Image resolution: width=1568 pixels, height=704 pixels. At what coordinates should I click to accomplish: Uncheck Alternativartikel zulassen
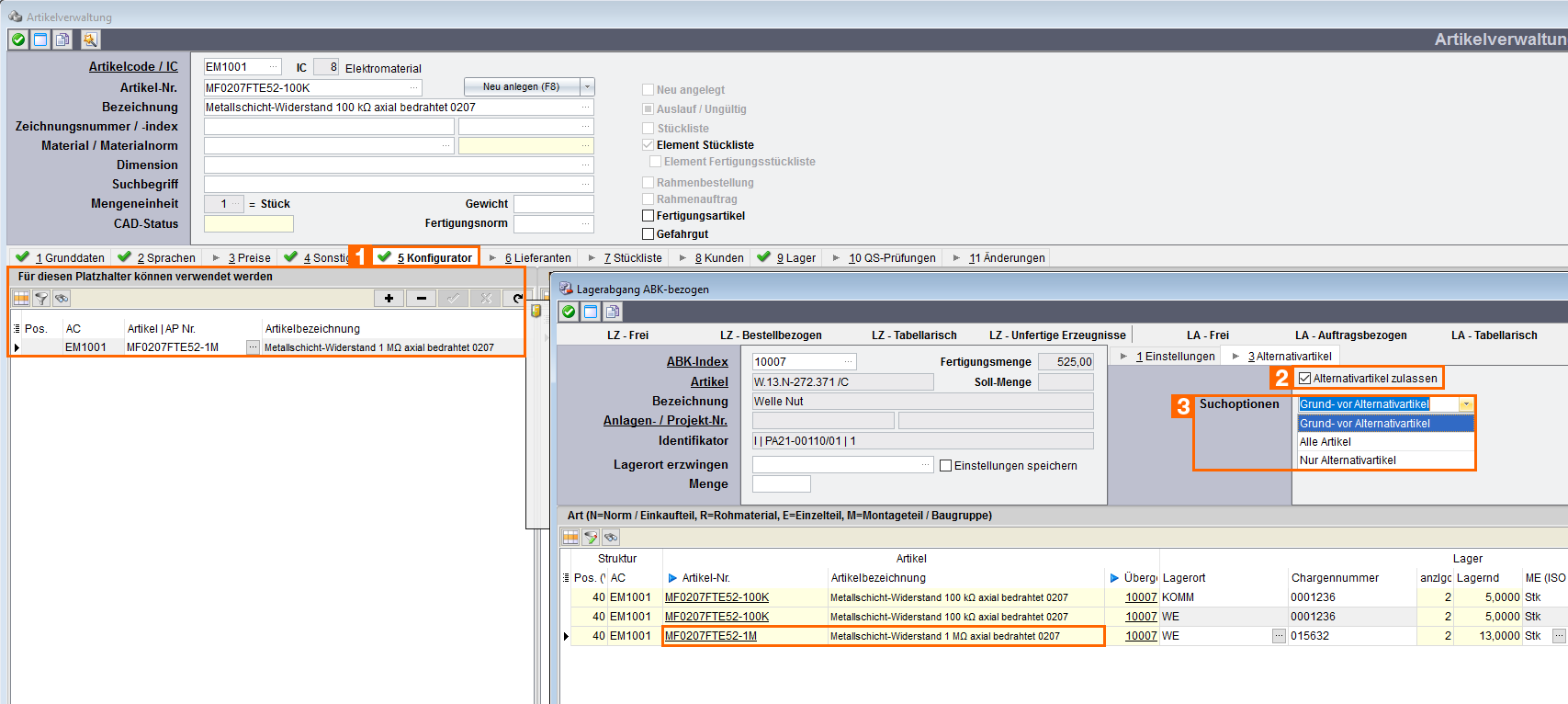[1304, 379]
